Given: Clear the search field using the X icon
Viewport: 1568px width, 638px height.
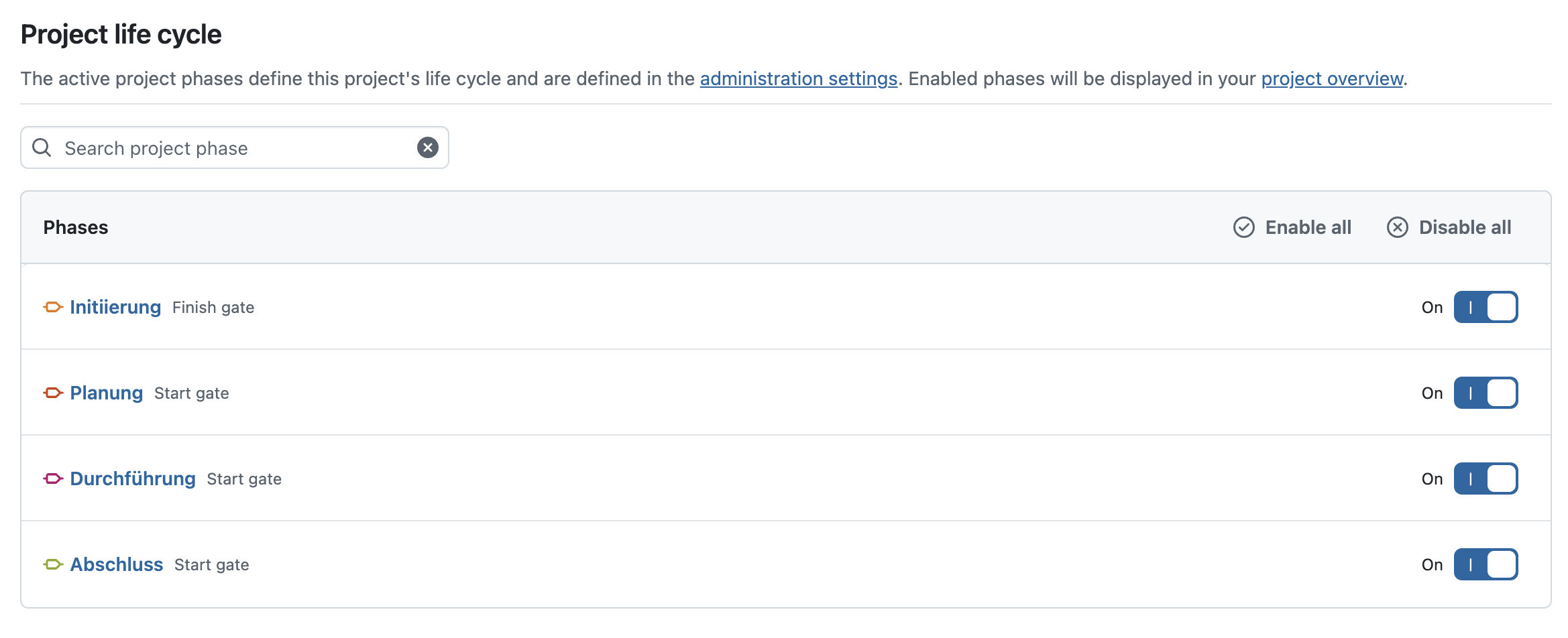Looking at the screenshot, I should click(427, 147).
